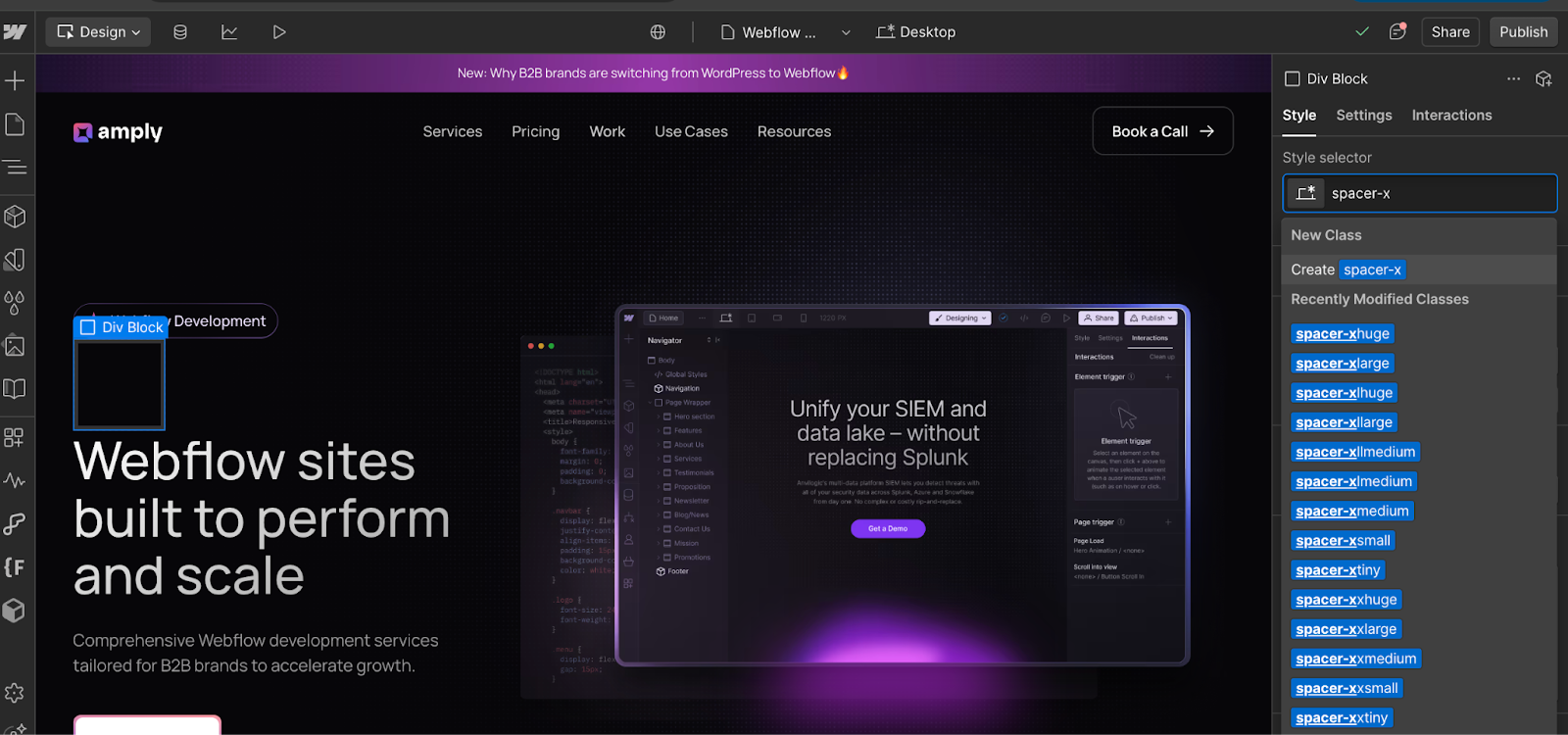
Task: Open the Variables droplets panel
Action: point(15,303)
